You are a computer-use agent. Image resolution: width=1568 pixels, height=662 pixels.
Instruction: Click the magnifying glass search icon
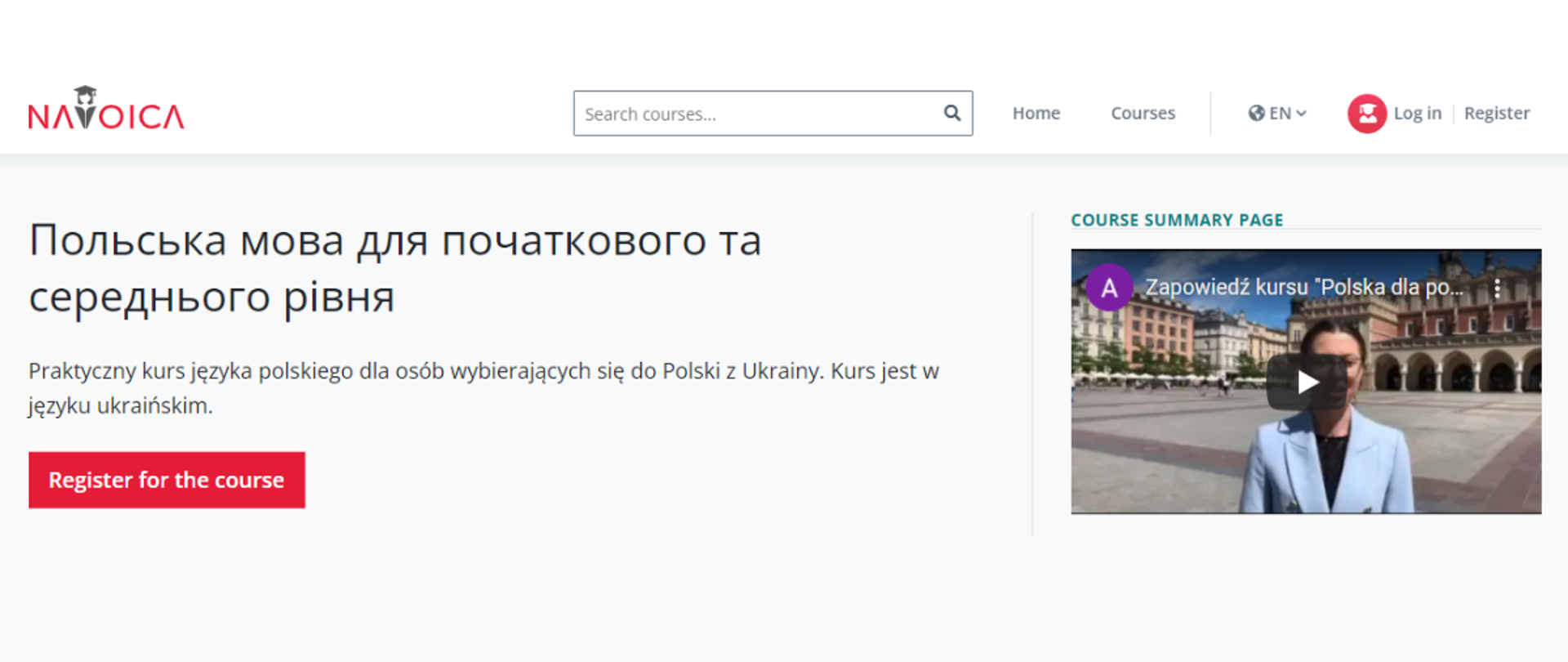pos(951,113)
